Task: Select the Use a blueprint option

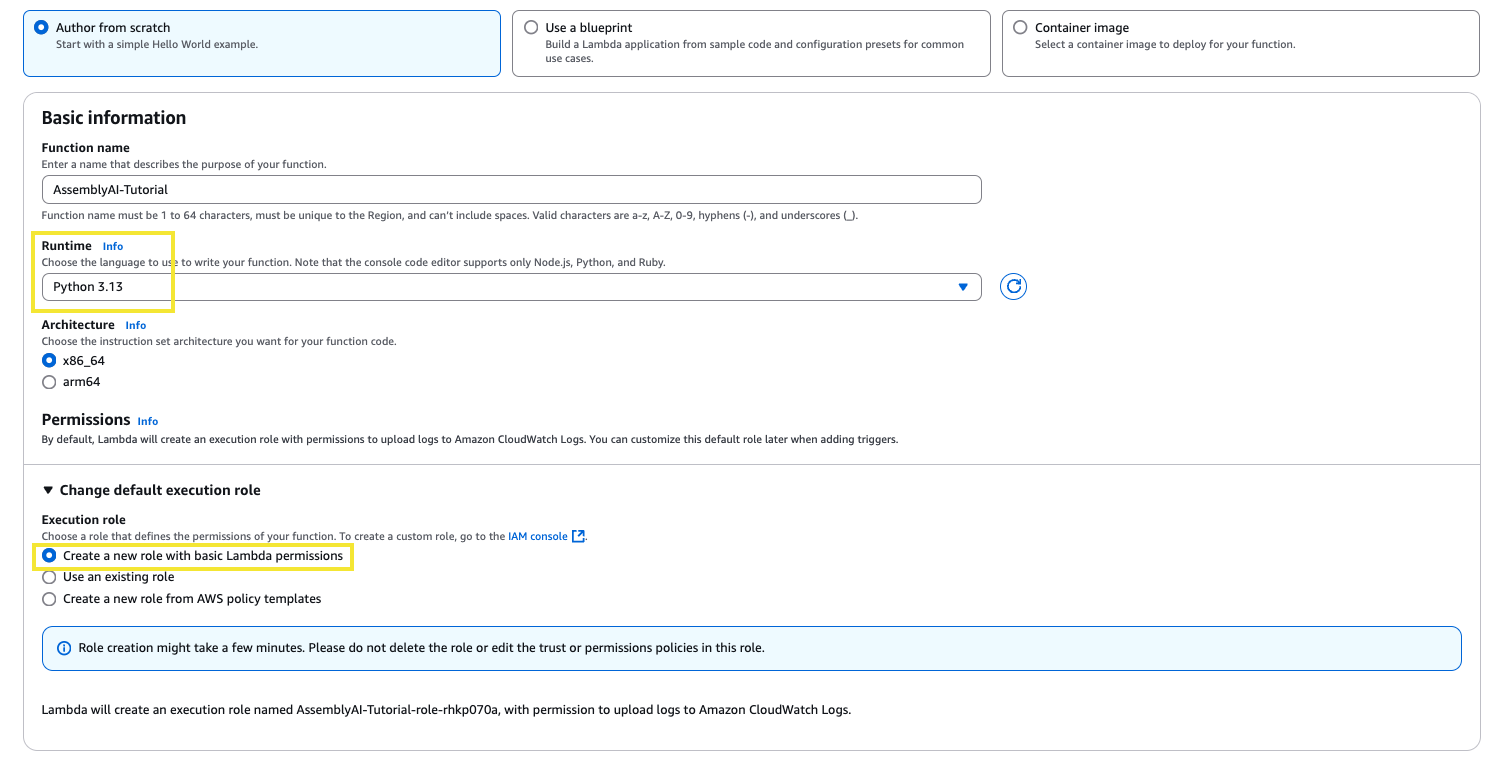Action: click(x=531, y=28)
